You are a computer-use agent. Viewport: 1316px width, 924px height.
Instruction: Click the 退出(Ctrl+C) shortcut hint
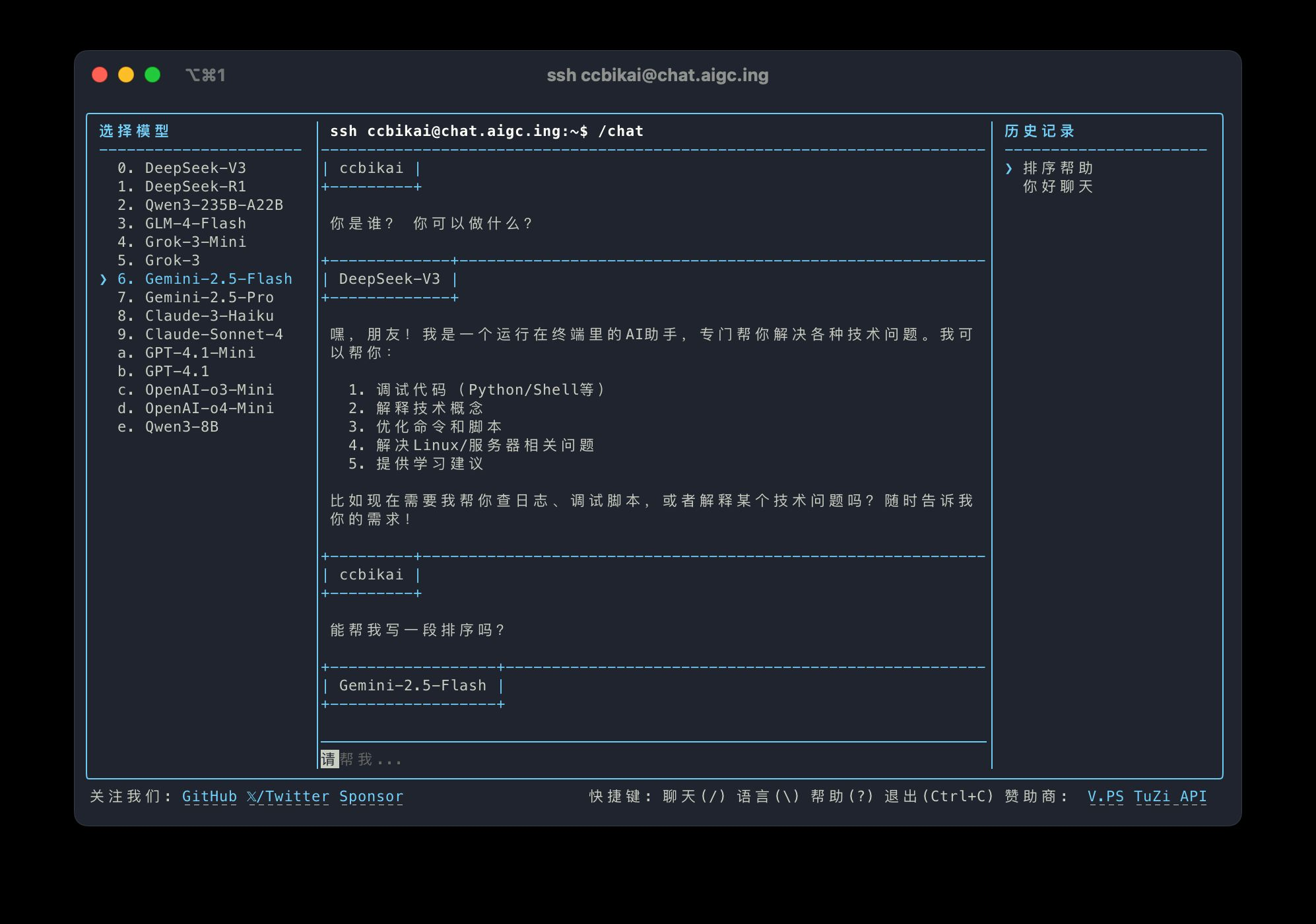[x=938, y=797]
